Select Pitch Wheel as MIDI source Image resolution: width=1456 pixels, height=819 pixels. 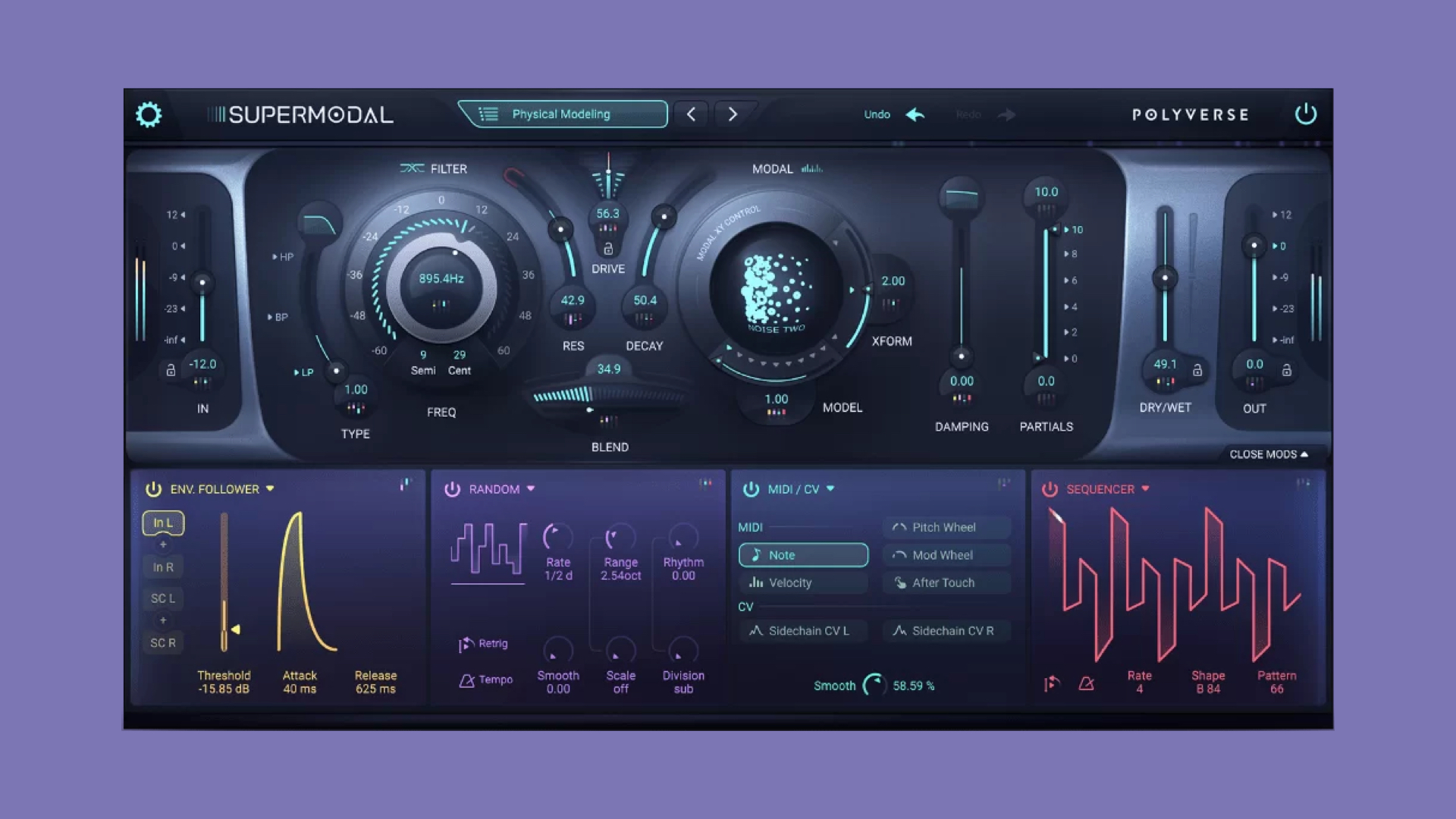tap(946, 527)
